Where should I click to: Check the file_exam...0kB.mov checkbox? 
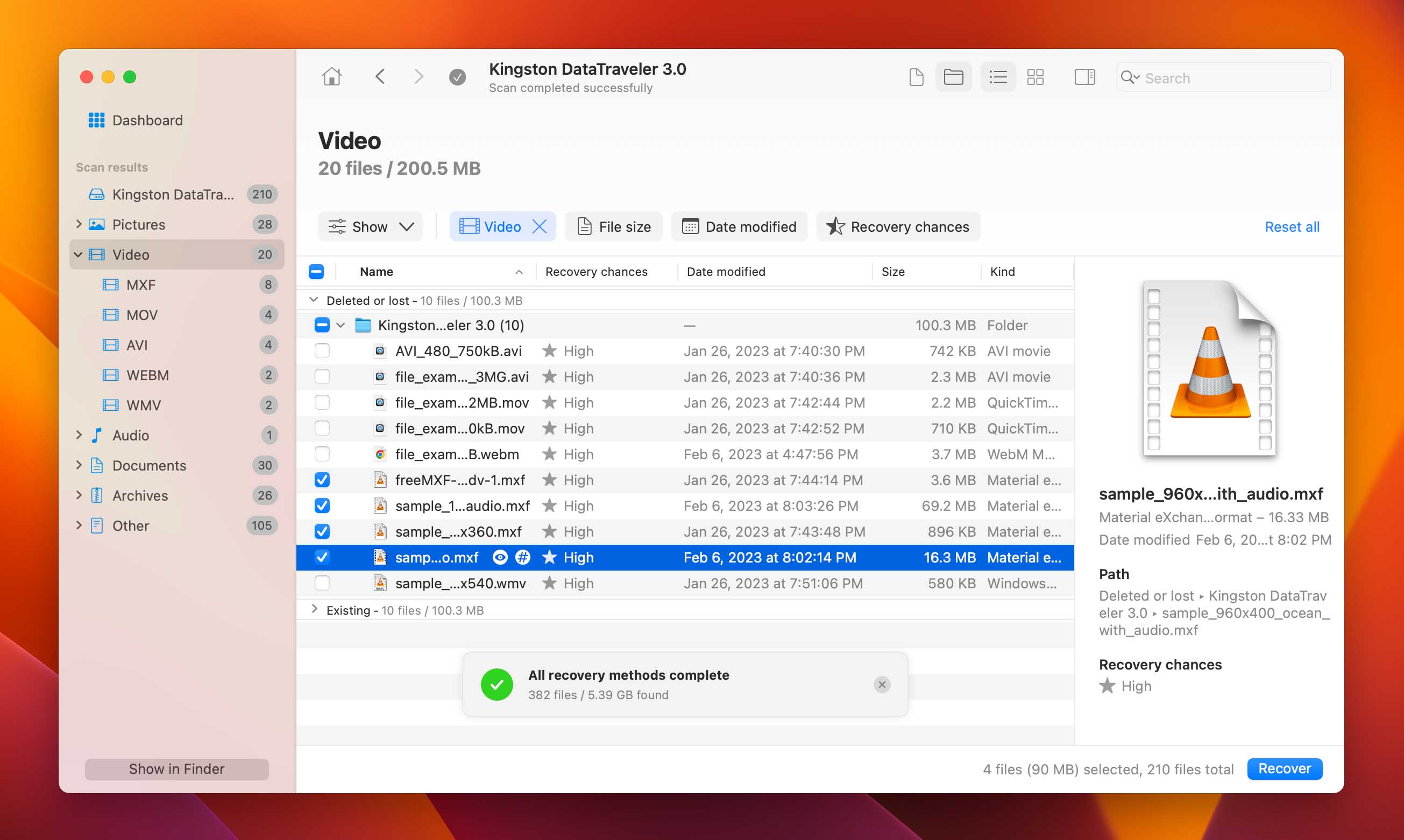[x=322, y=429]
